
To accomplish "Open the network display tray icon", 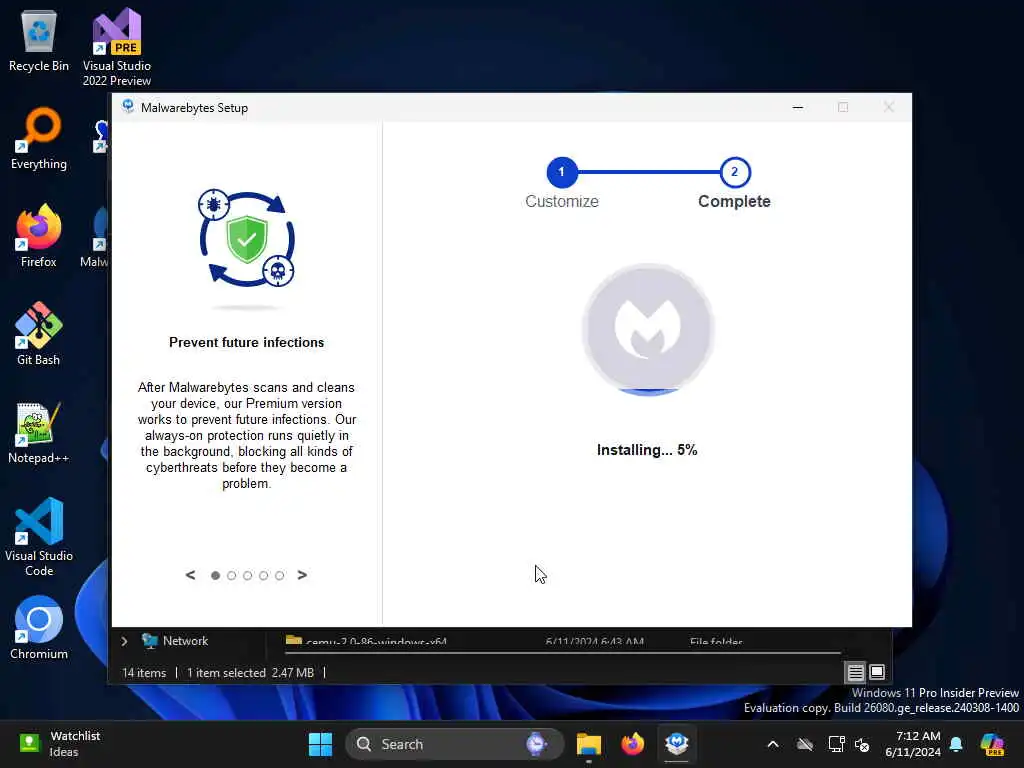I will point(835,744).
